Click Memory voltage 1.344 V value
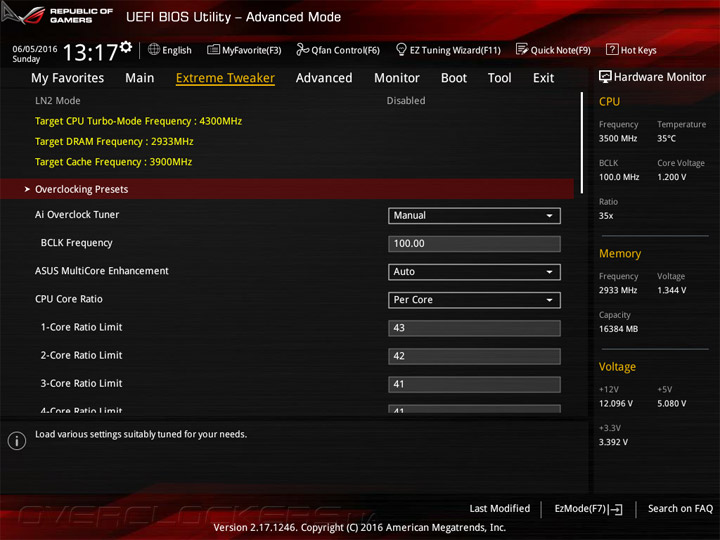Viewport: 720px width, 540px height. 671,290
